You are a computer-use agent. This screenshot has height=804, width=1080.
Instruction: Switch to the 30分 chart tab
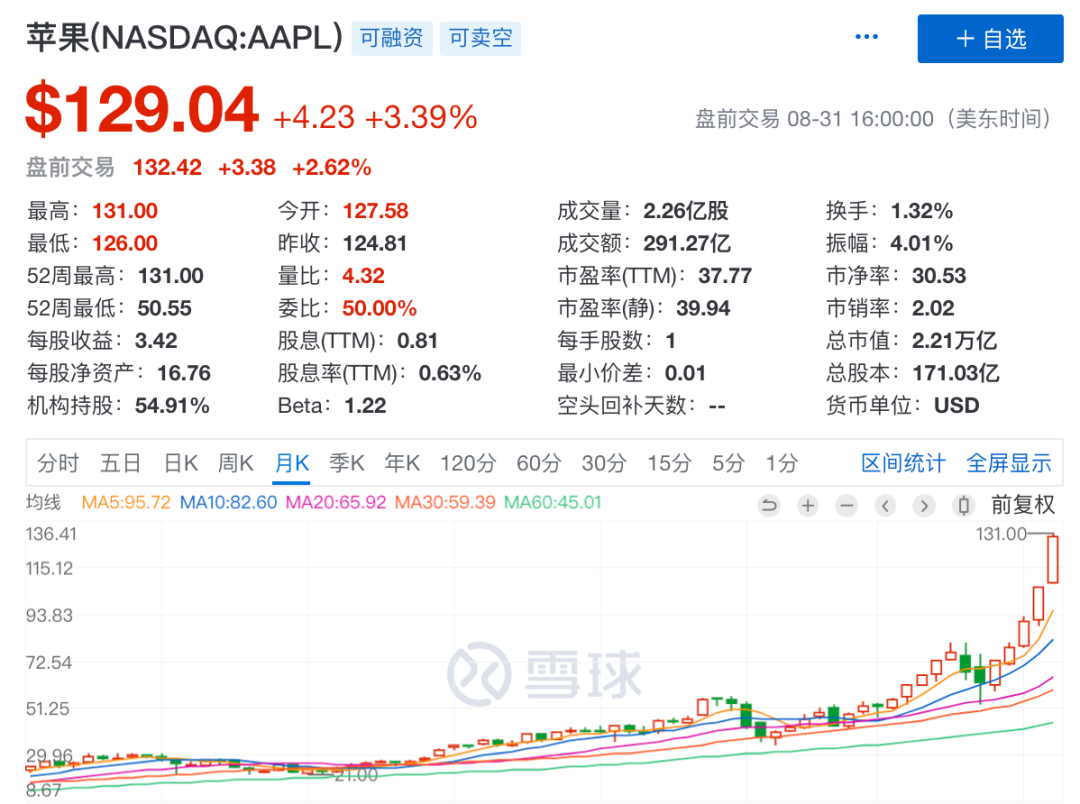click(x=603, y=463)
